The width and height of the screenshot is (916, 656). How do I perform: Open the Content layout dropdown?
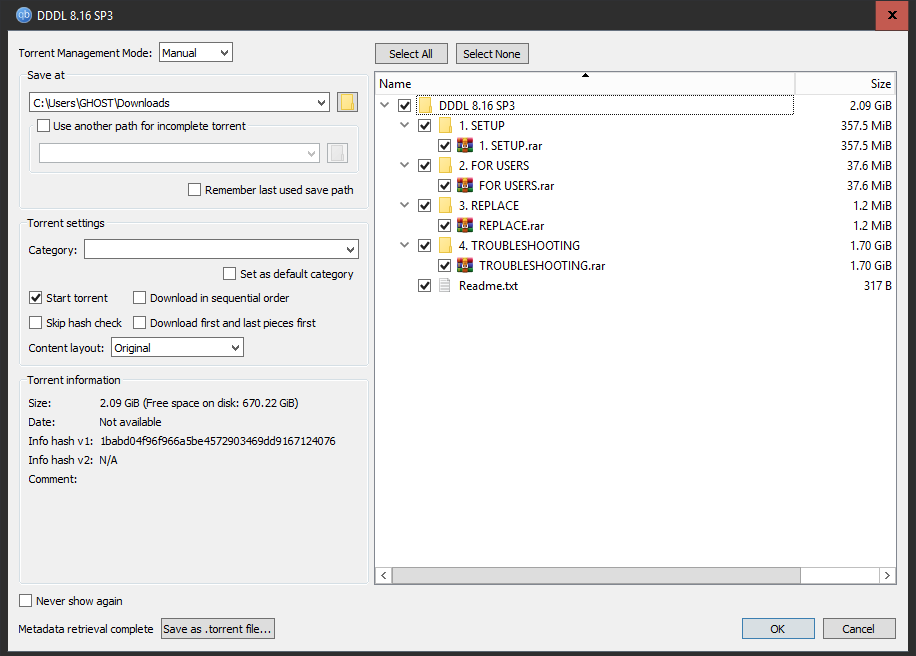coord(177,348)
